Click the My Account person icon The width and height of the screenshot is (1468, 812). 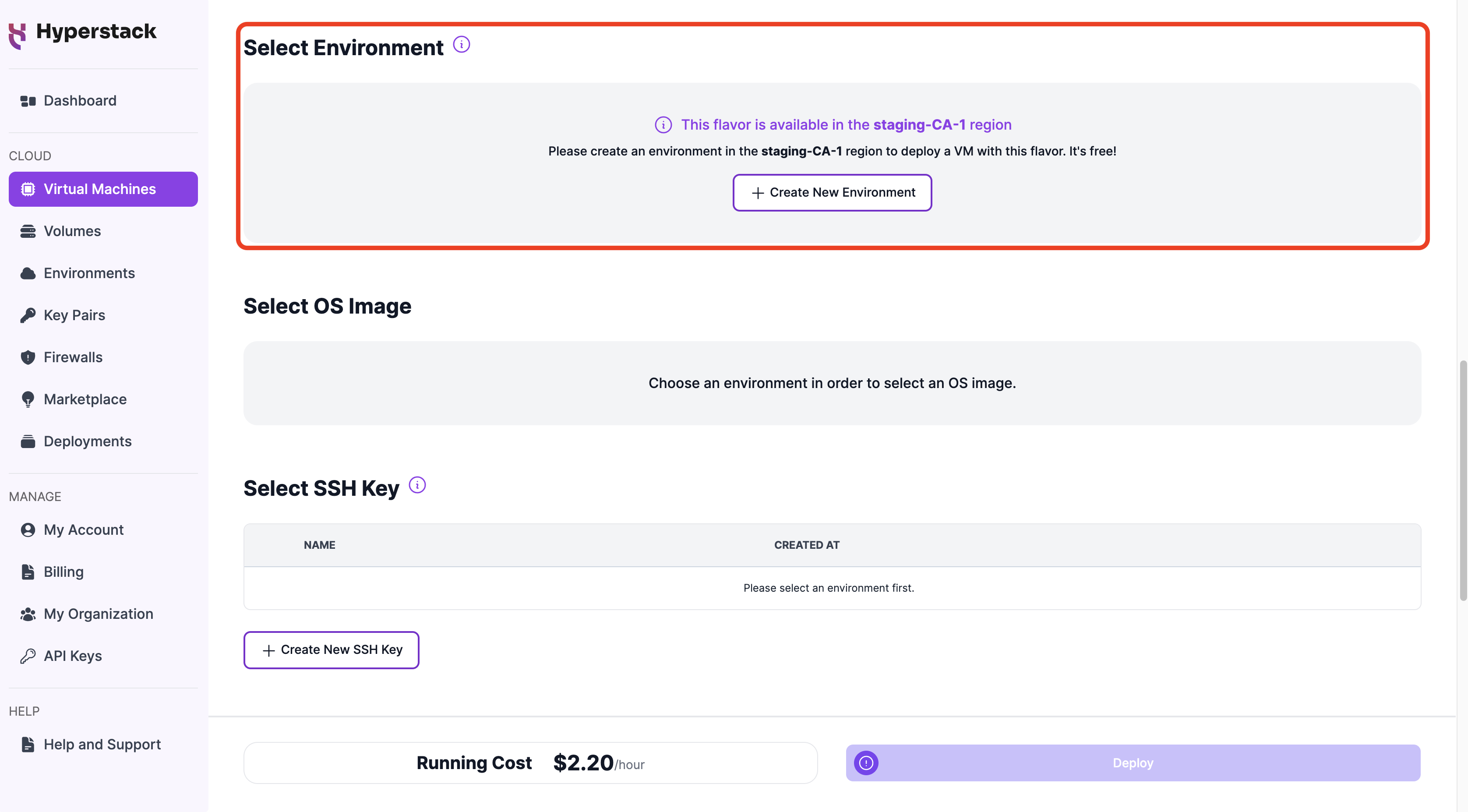28,530
